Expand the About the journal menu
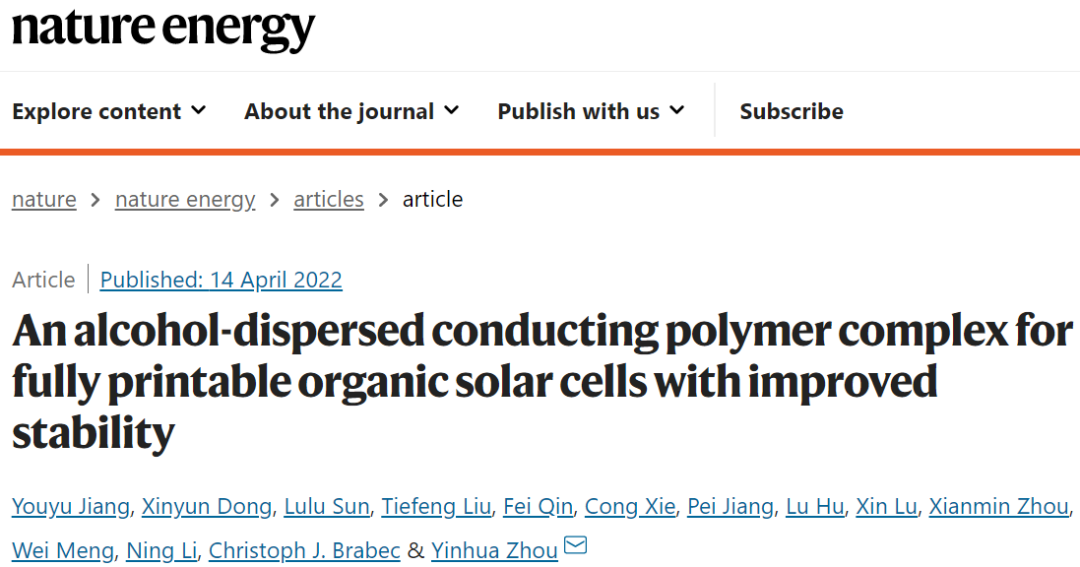 pyautogui.click(x=351, y=111)
